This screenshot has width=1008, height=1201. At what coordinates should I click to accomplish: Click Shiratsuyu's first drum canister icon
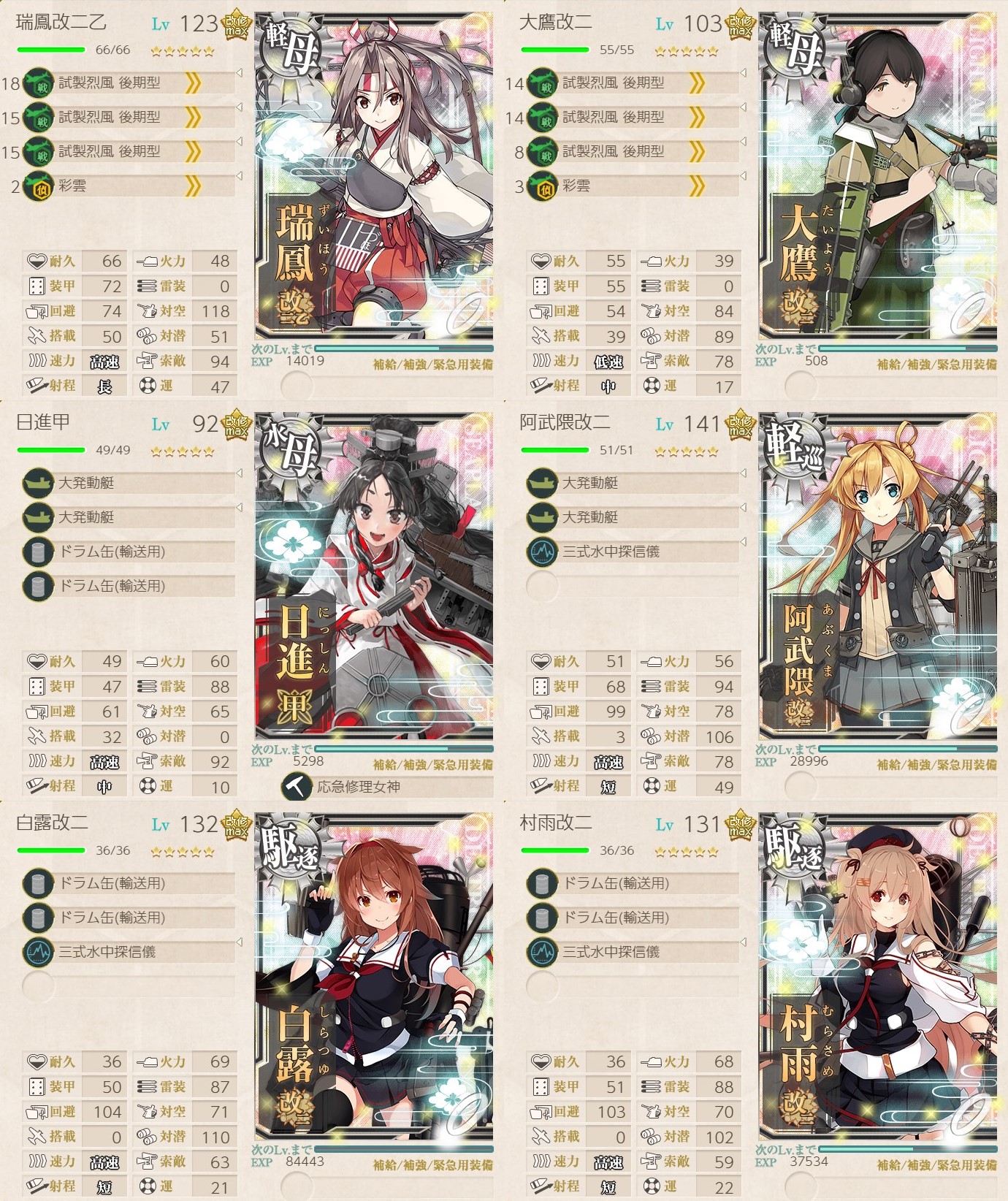[38, 883]
